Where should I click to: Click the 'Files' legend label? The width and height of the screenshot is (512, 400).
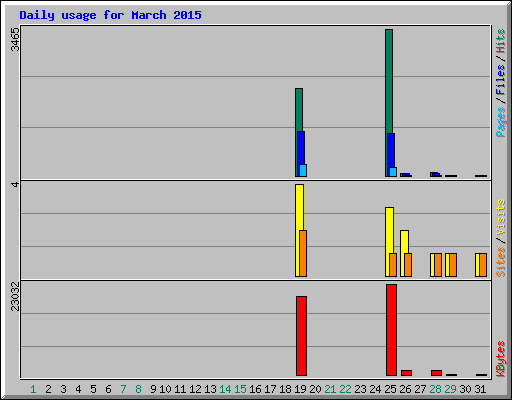(x=500, y=80)
